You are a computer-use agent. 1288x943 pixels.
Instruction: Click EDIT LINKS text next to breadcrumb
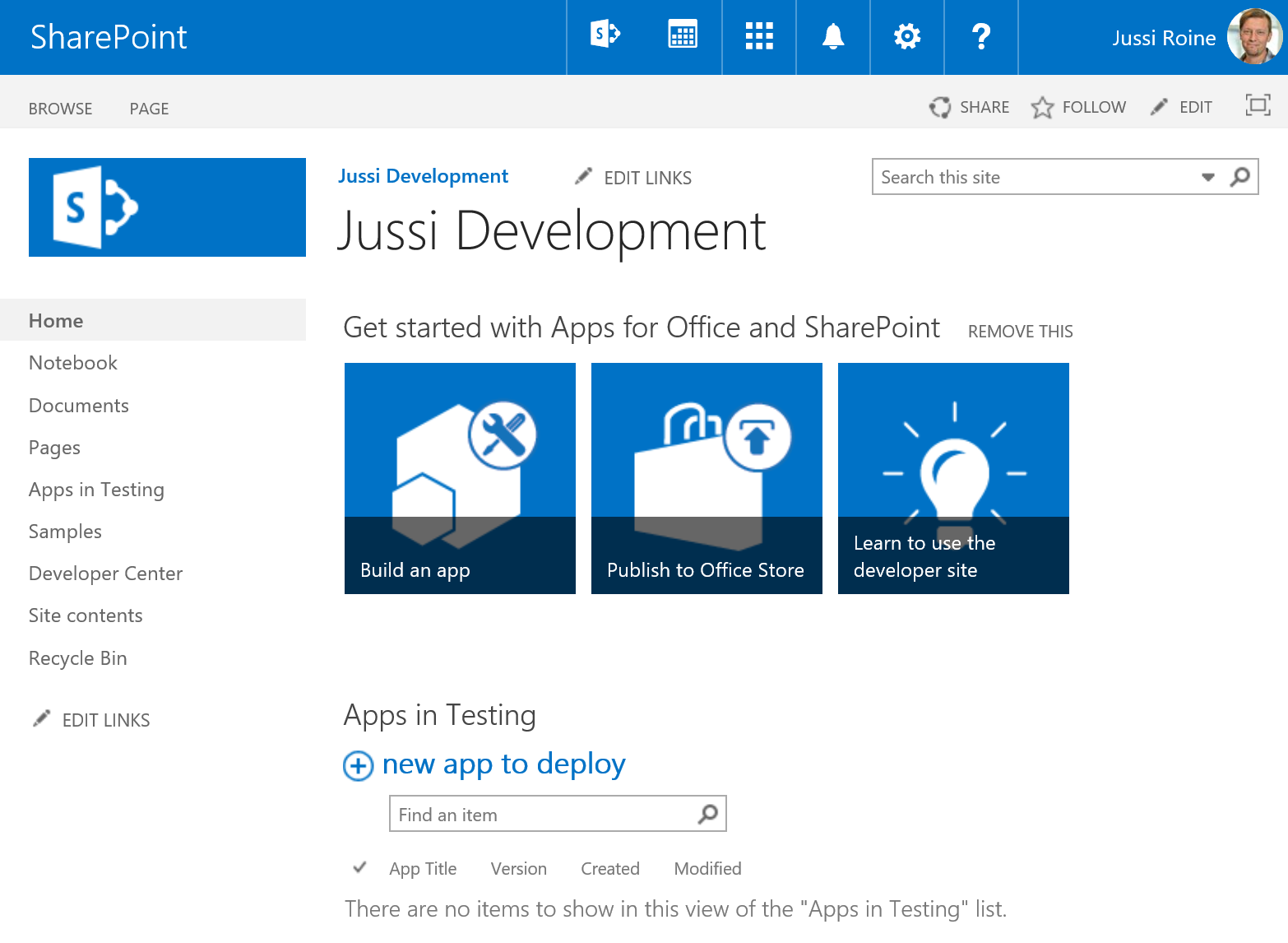pyautogui.click(x=647, y=178)
